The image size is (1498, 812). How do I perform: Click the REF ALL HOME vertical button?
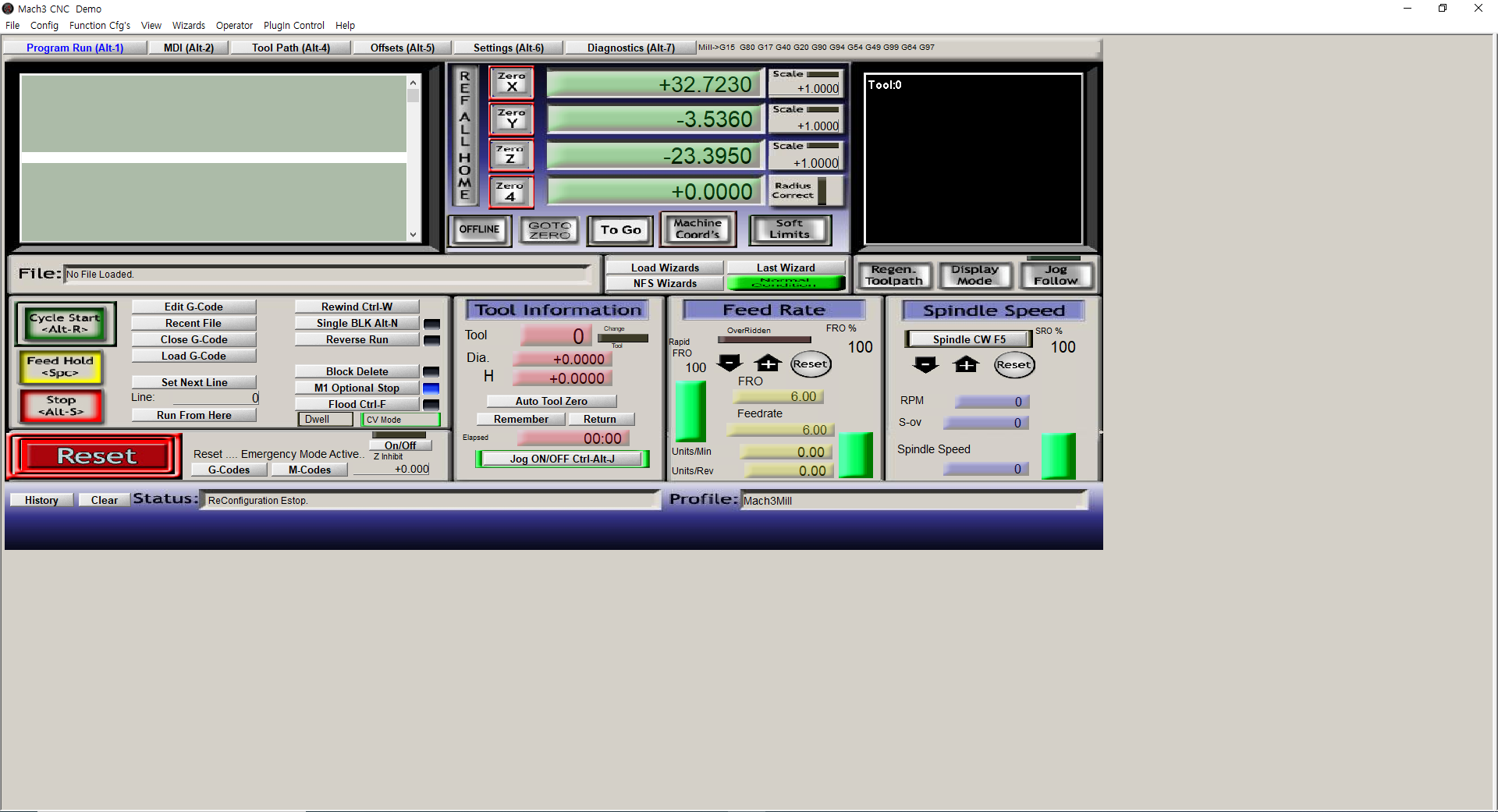click(465, 136)
